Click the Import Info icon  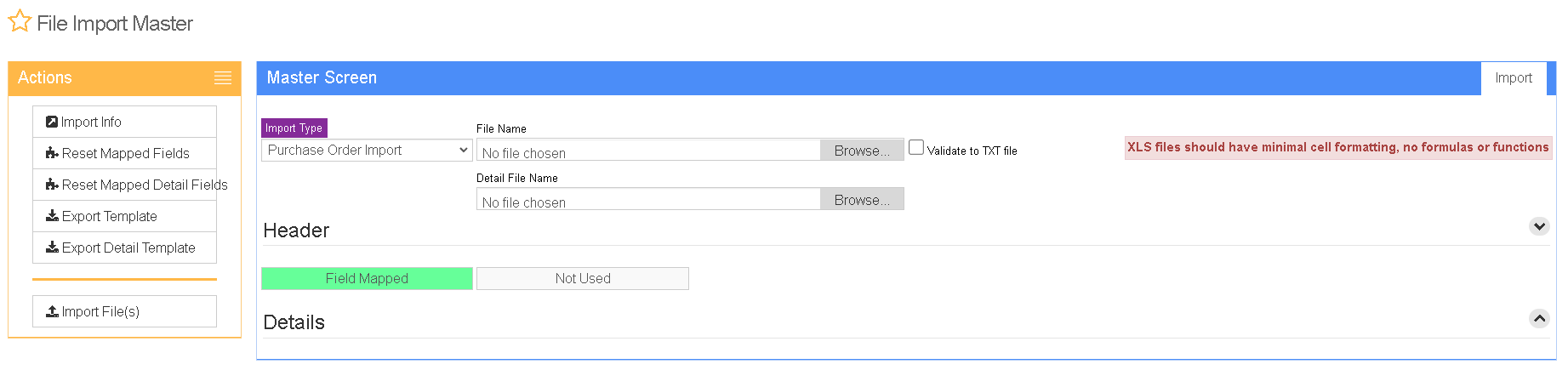click(52, 122)
